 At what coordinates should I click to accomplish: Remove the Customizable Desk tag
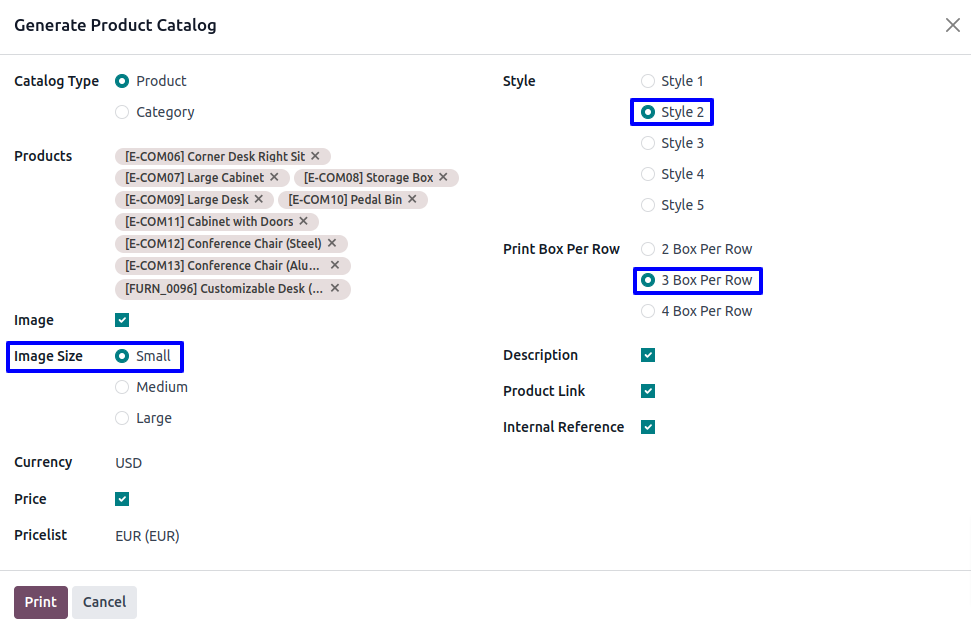coord(335,288)
